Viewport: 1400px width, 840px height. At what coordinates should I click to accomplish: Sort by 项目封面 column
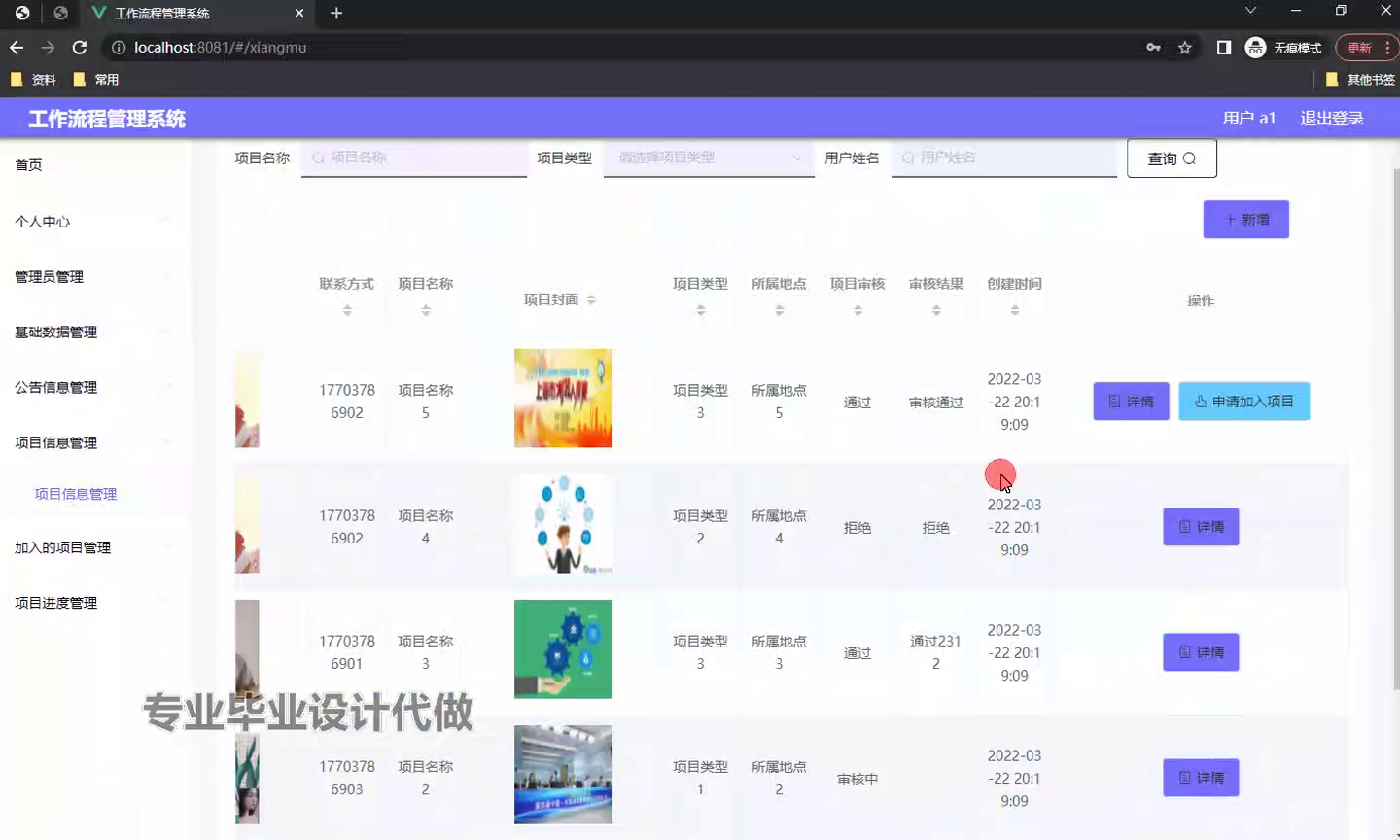pyautogui.click(x=591, y=299)
